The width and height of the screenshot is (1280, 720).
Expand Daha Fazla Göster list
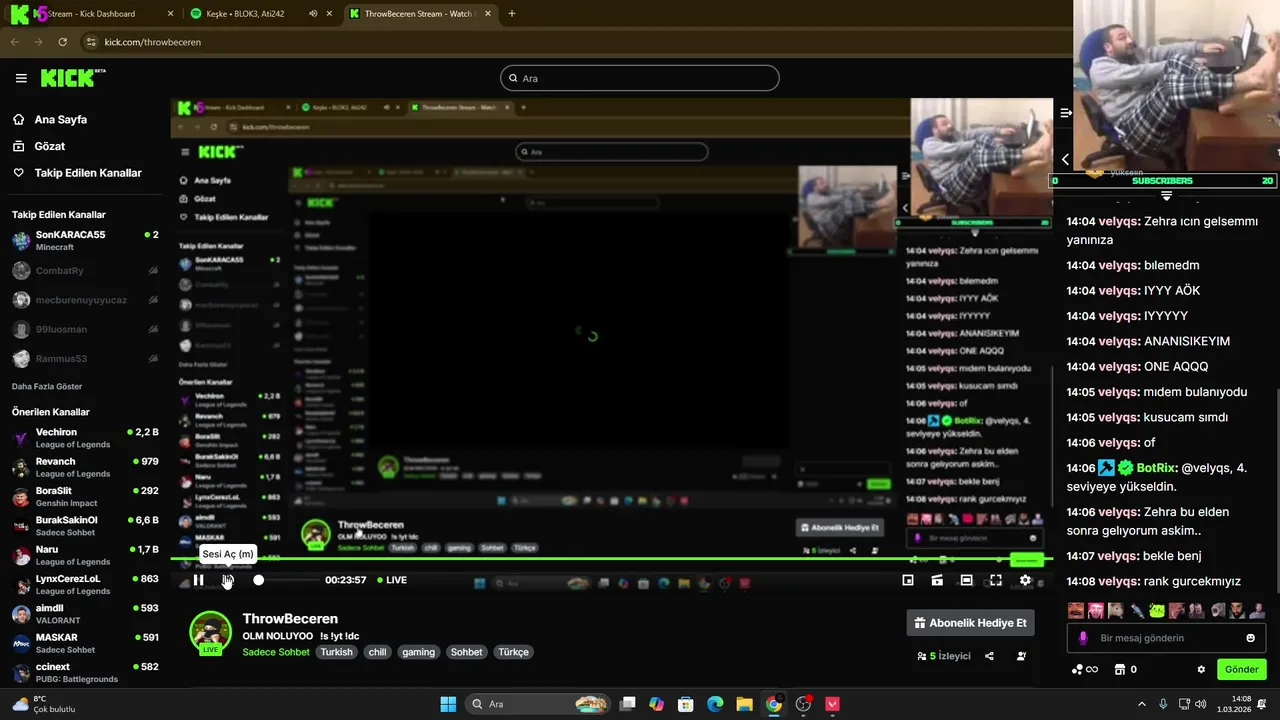click(47, 386)
